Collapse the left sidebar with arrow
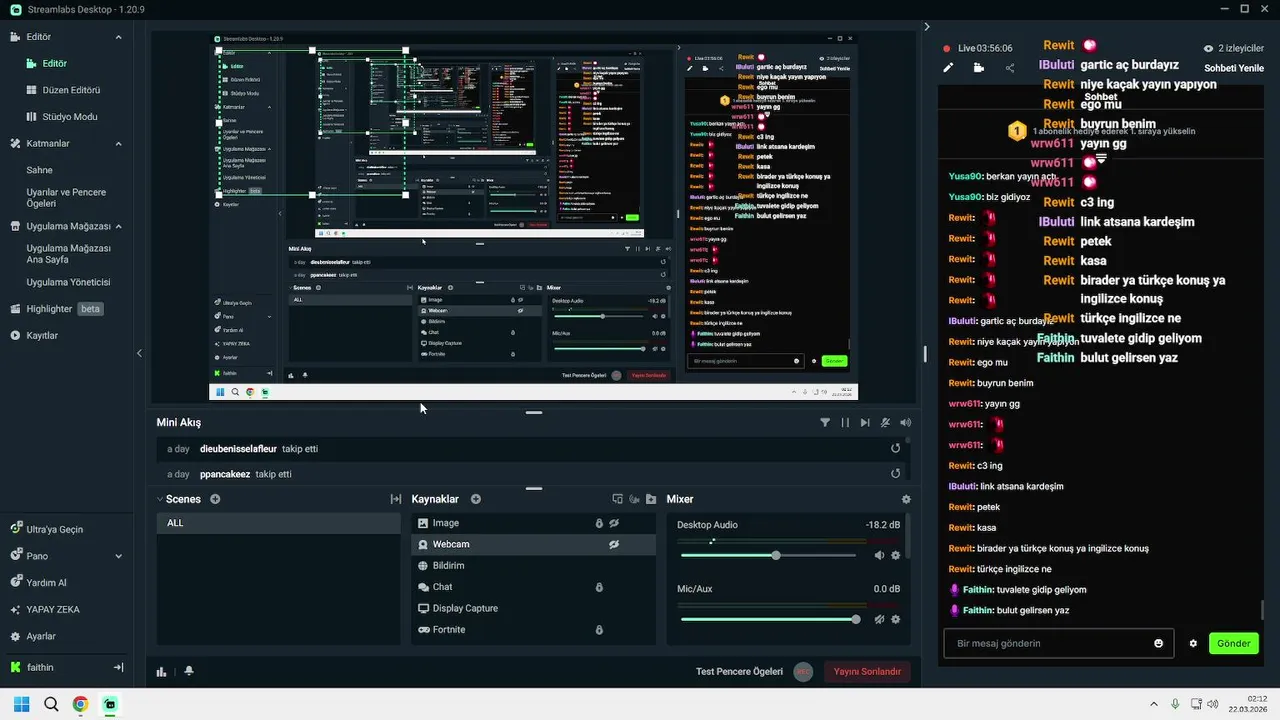1280x720 pixels. [139, 353]
